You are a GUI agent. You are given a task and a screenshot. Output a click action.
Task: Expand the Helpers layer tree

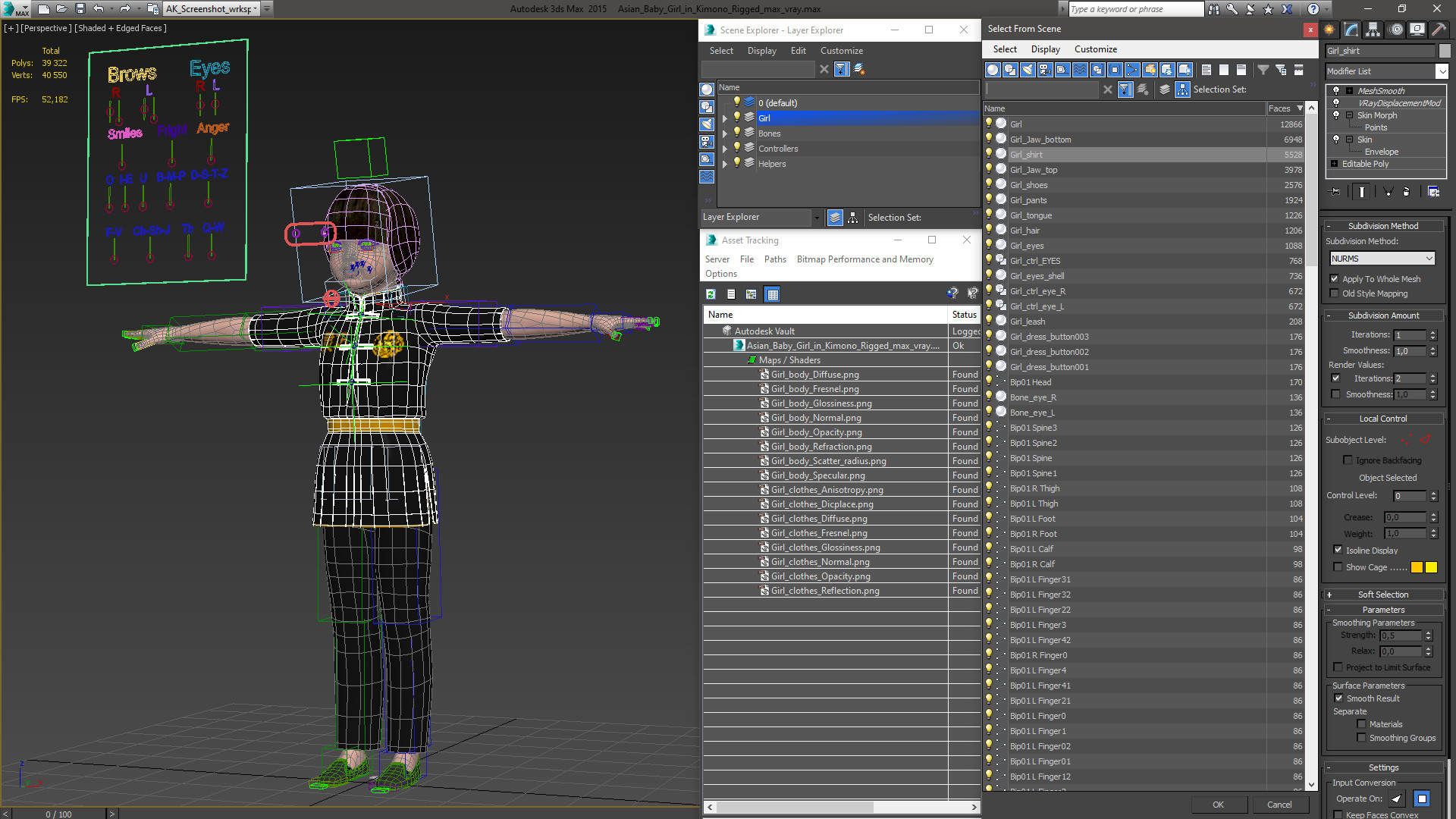coord(725,164)
